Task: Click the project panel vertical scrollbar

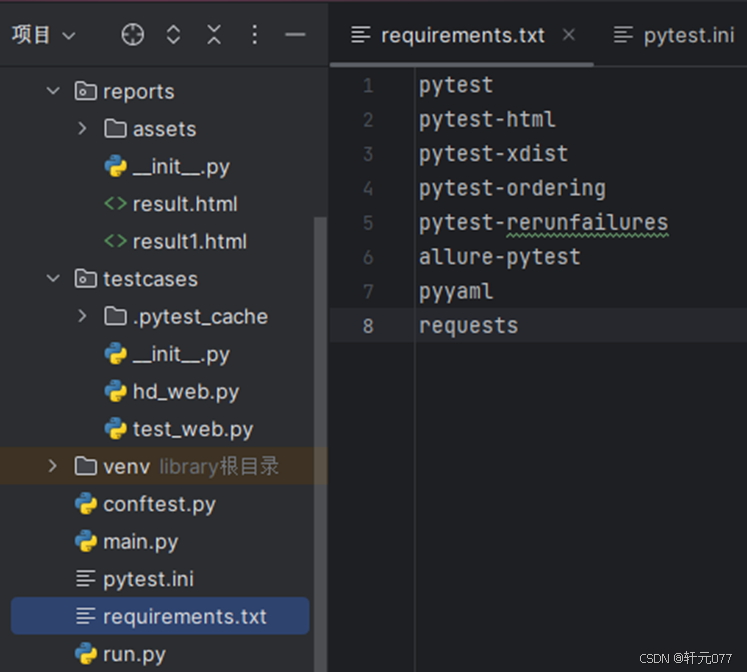Action: click(x=320, y=444)
